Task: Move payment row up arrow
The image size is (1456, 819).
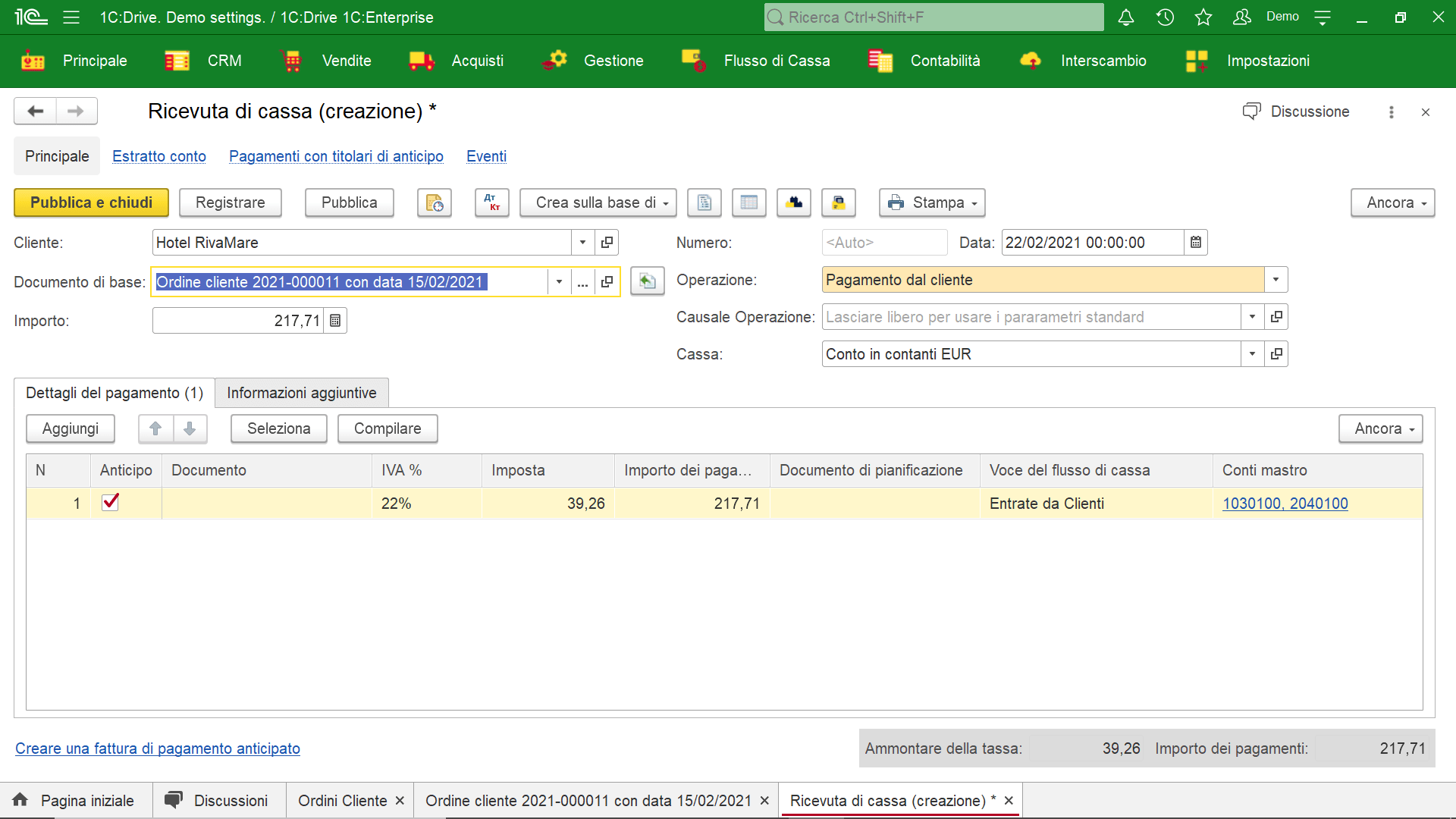Action: [x=155, y=428]
